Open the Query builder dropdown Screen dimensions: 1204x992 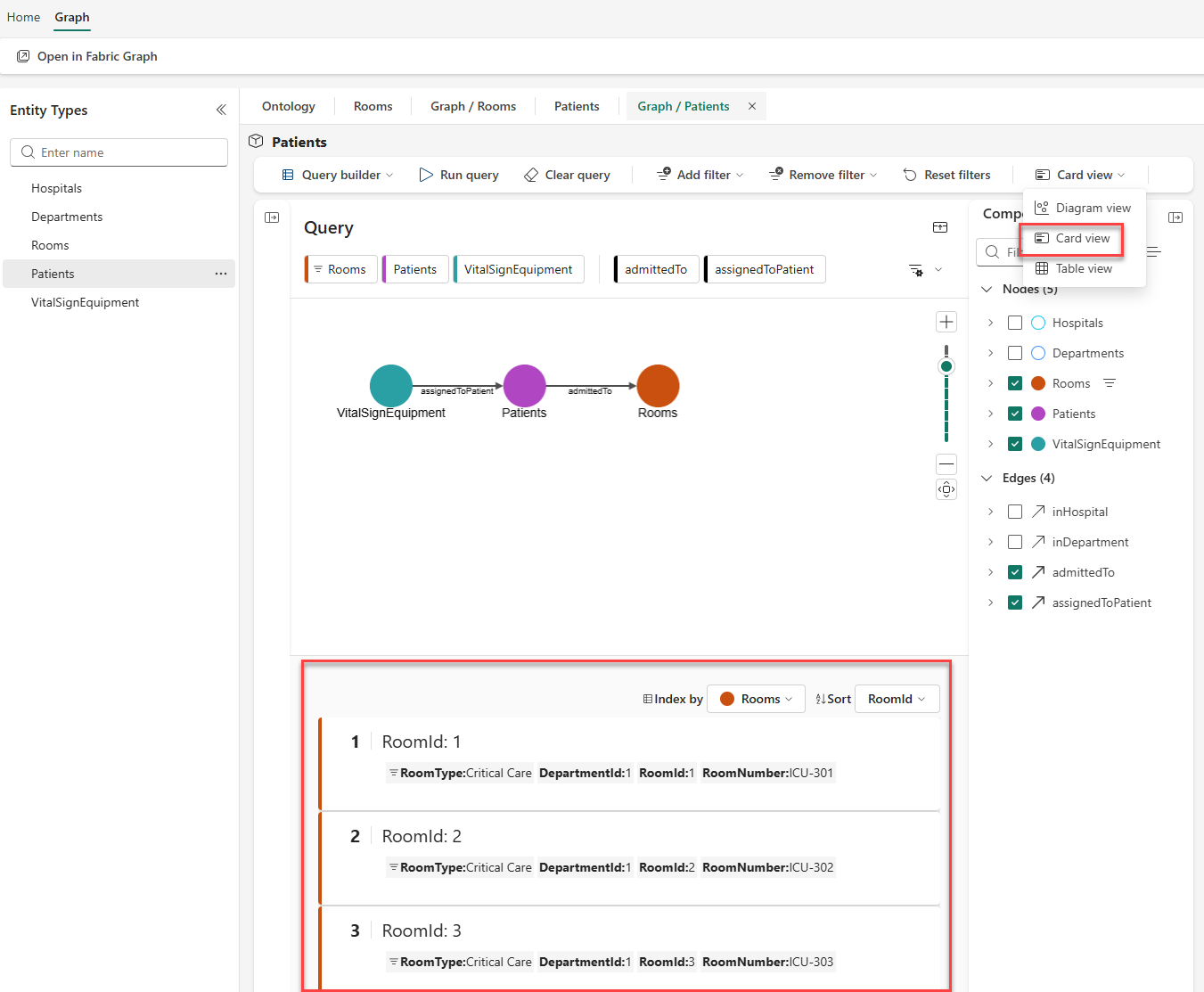[x=338, y=175]
